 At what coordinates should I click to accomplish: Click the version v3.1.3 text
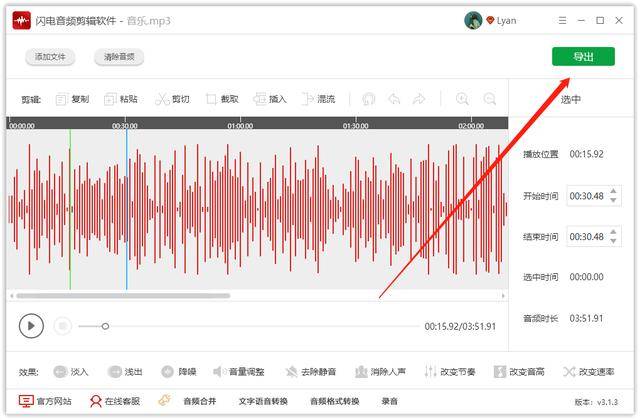(596, 402)
